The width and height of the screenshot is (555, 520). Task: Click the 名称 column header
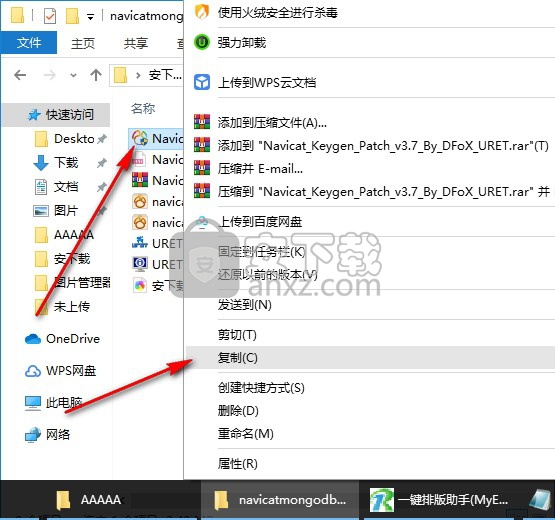(x=143, y=108)
